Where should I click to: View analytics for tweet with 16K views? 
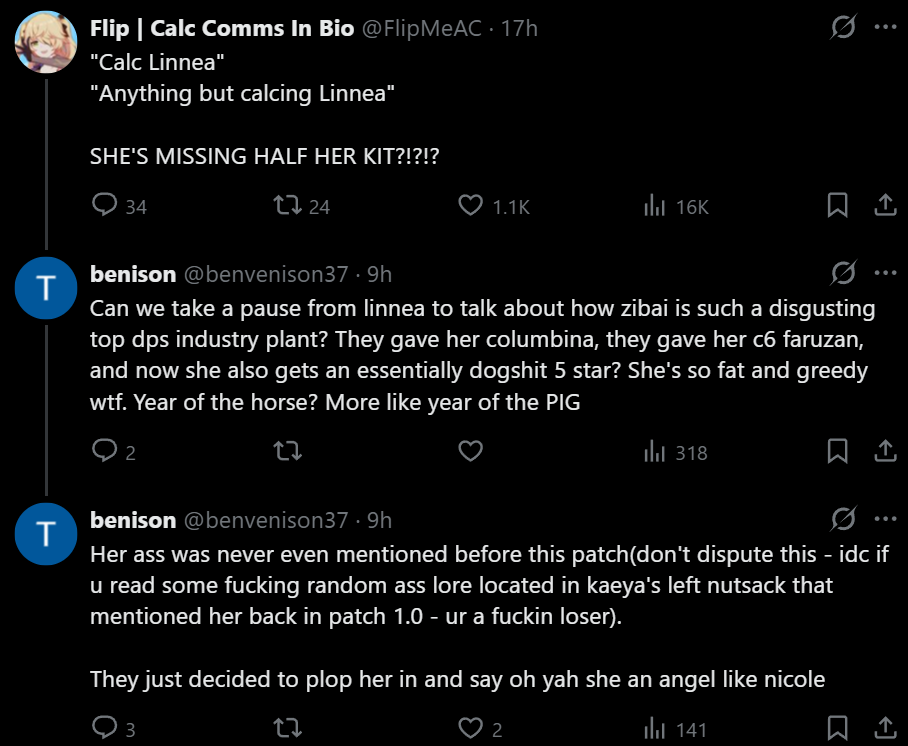[655, 206]
